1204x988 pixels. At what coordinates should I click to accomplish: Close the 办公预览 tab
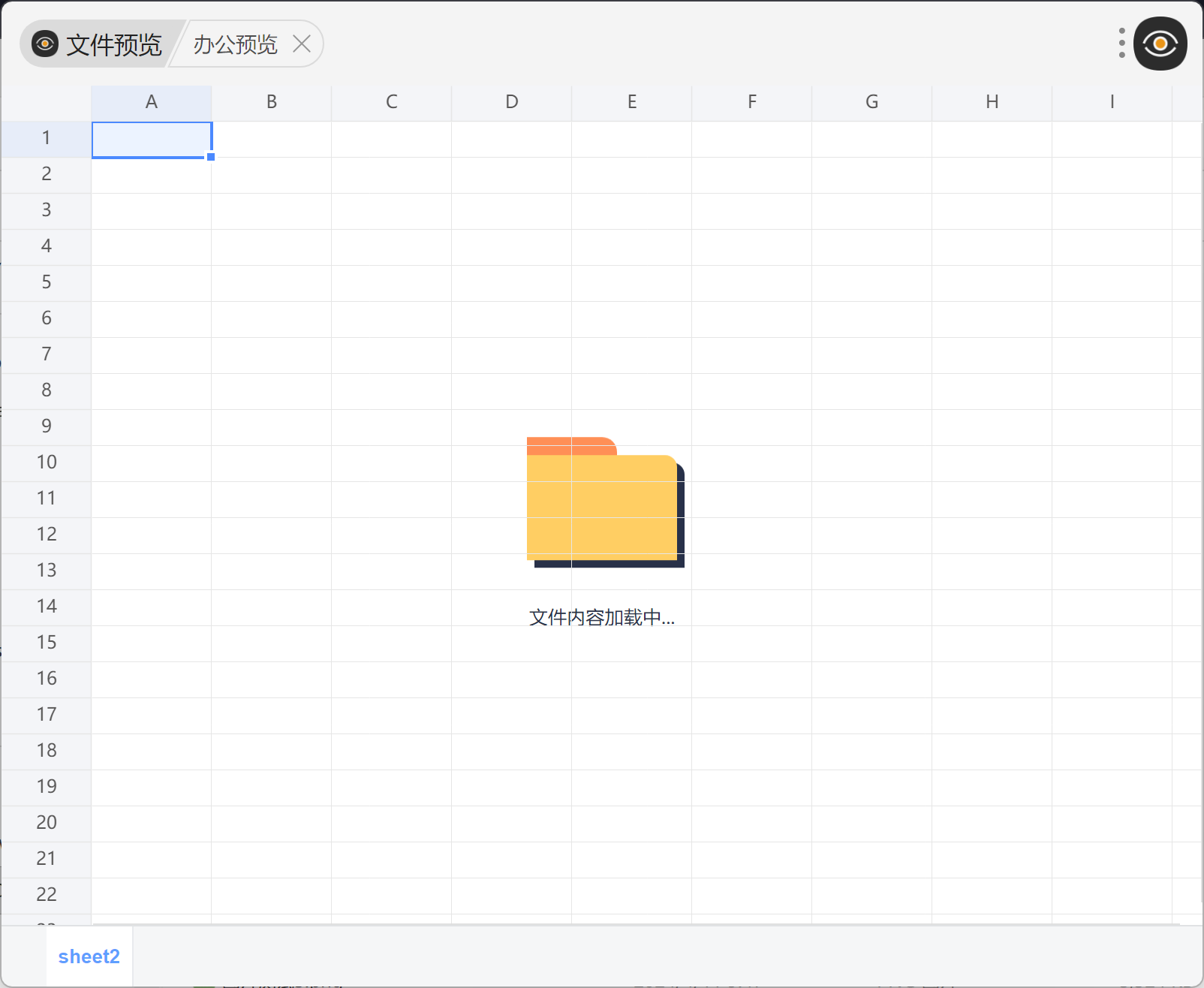pos(302,44)
